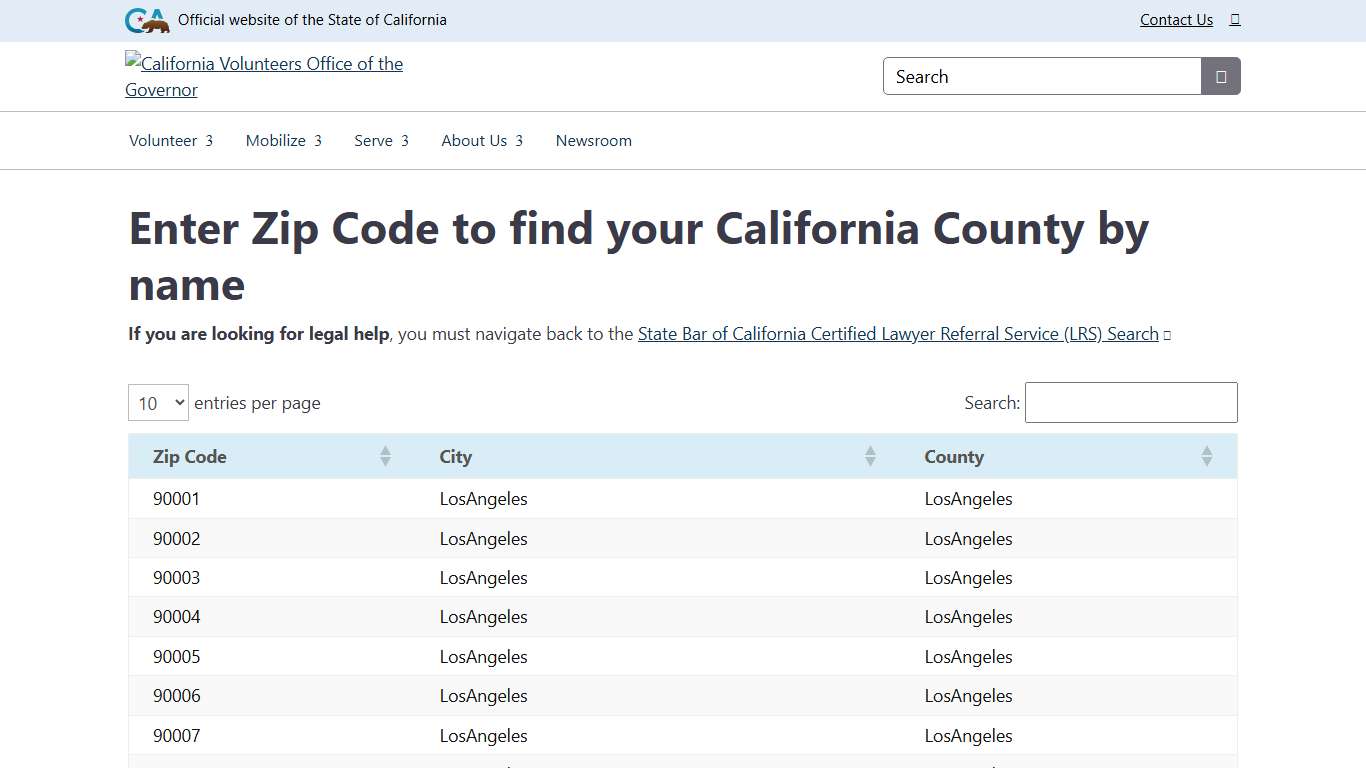Image resolution: width=1366 pixels, height=768 pixels.
Task: Click the external link icon after LRS Search link
Action: coord(1167,334)
